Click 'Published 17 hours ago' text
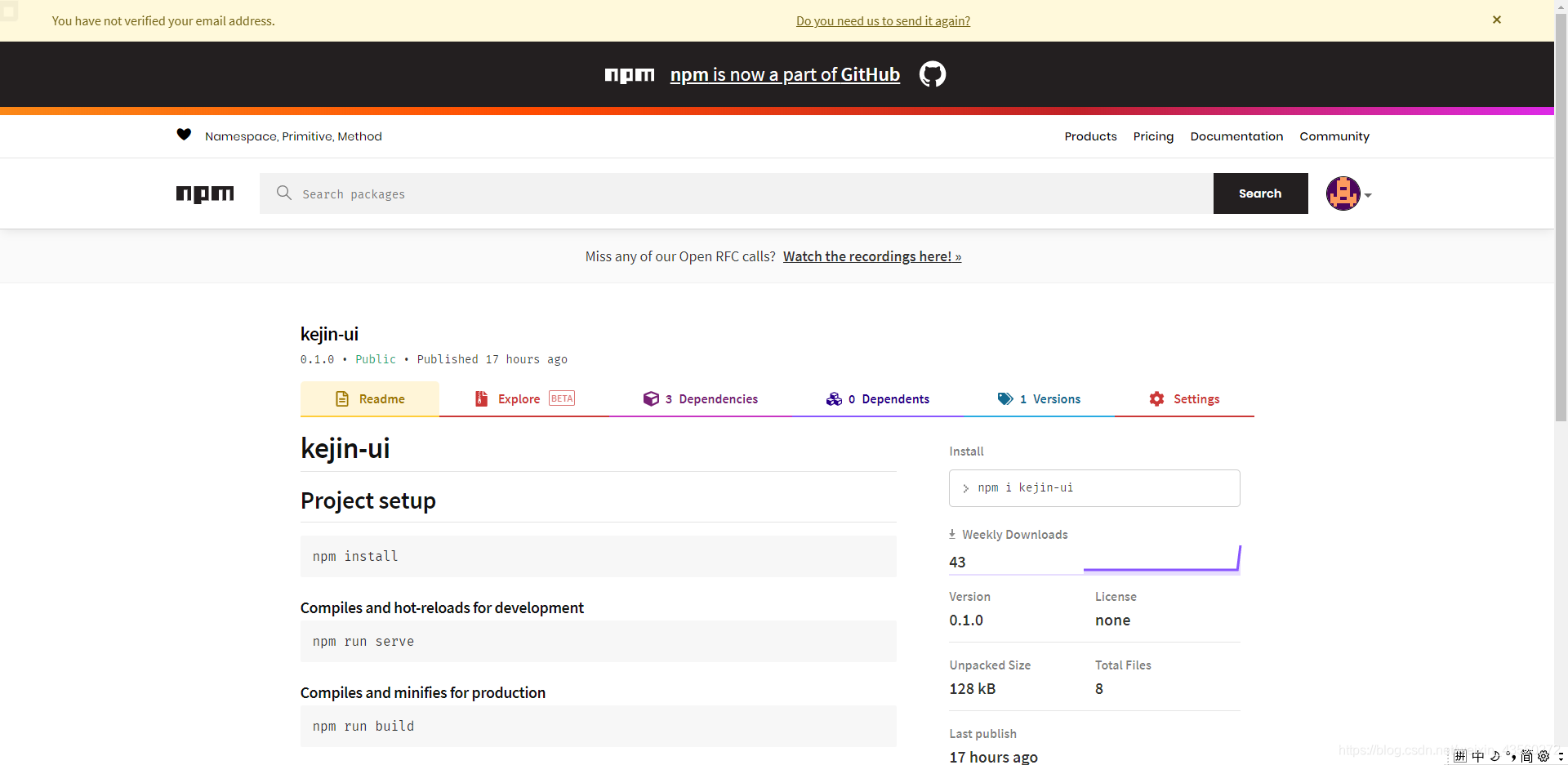Screen dimensions: 1568x765 point(492,359)
